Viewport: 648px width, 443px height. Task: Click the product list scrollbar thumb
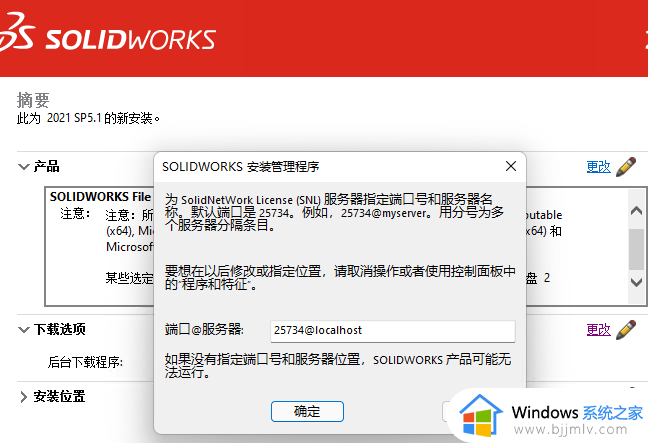(x=636, y=249)
